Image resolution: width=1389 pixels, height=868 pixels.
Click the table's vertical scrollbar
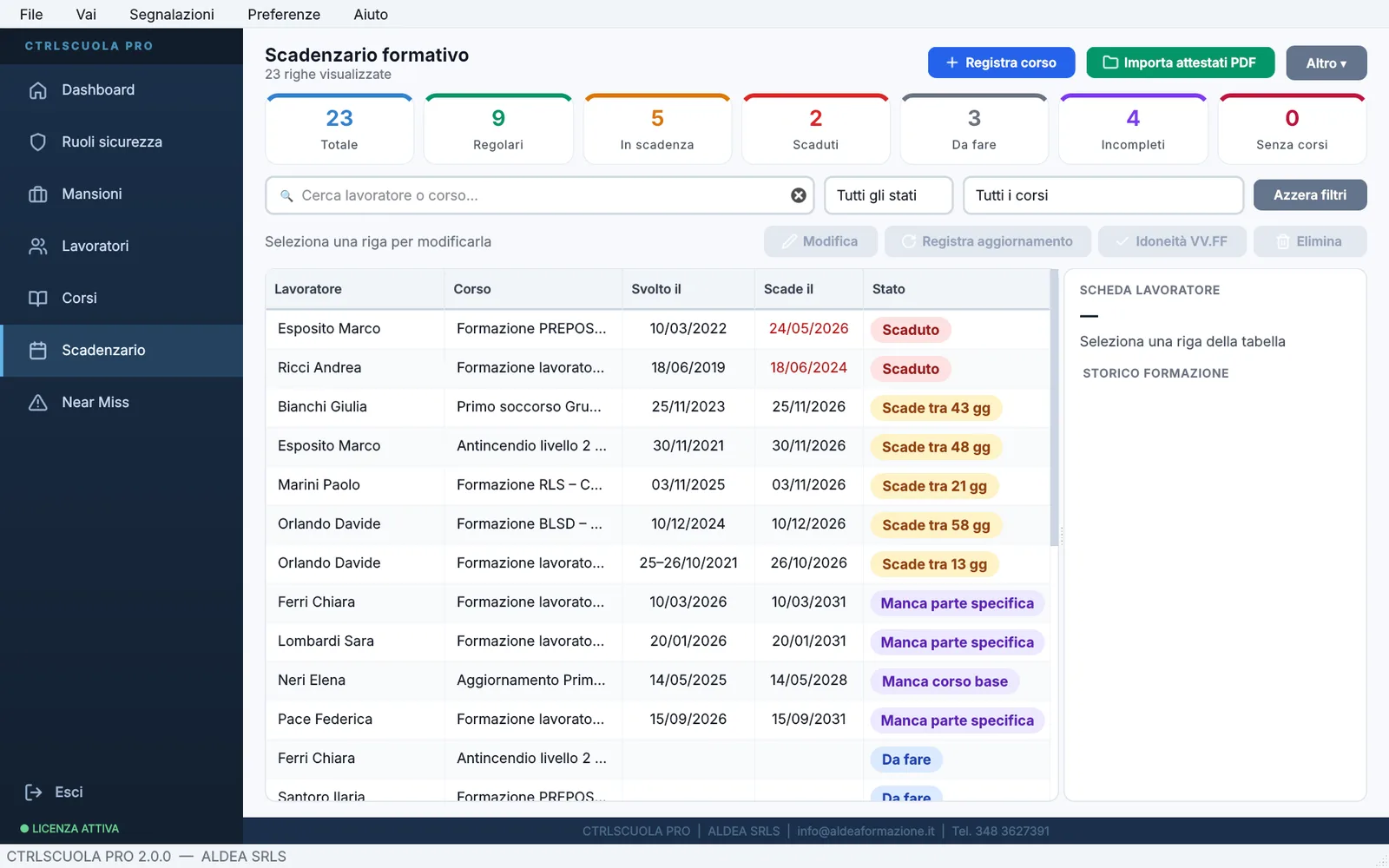pos(1055,408)
